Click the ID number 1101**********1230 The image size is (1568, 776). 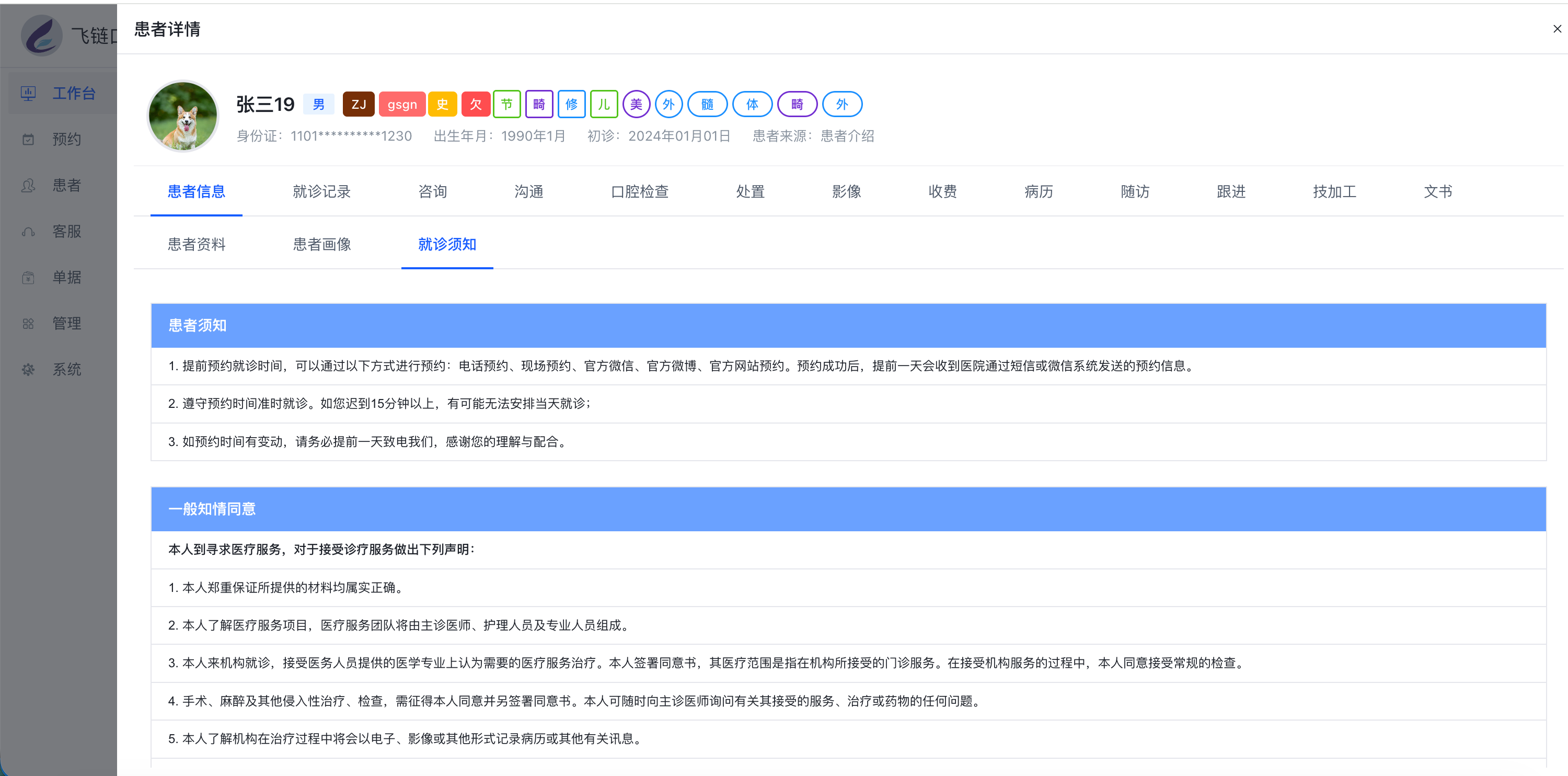click(x=351, y=136)
